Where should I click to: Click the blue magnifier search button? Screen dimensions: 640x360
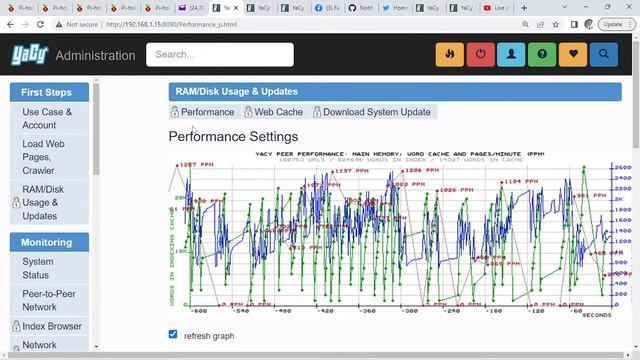[604, 54]
